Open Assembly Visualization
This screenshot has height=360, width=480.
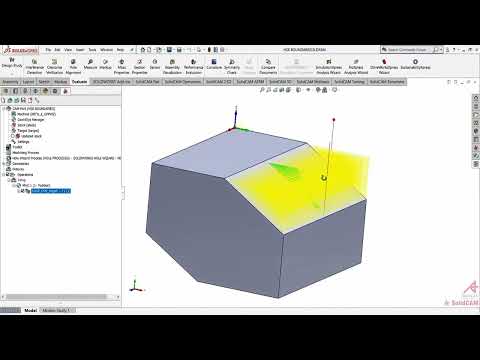click(172, 66)
